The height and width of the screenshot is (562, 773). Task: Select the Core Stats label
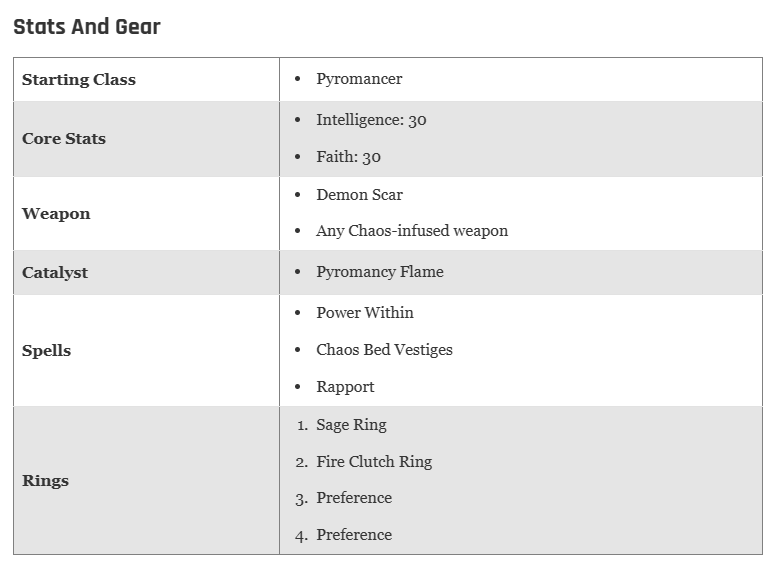pos(64,139)
